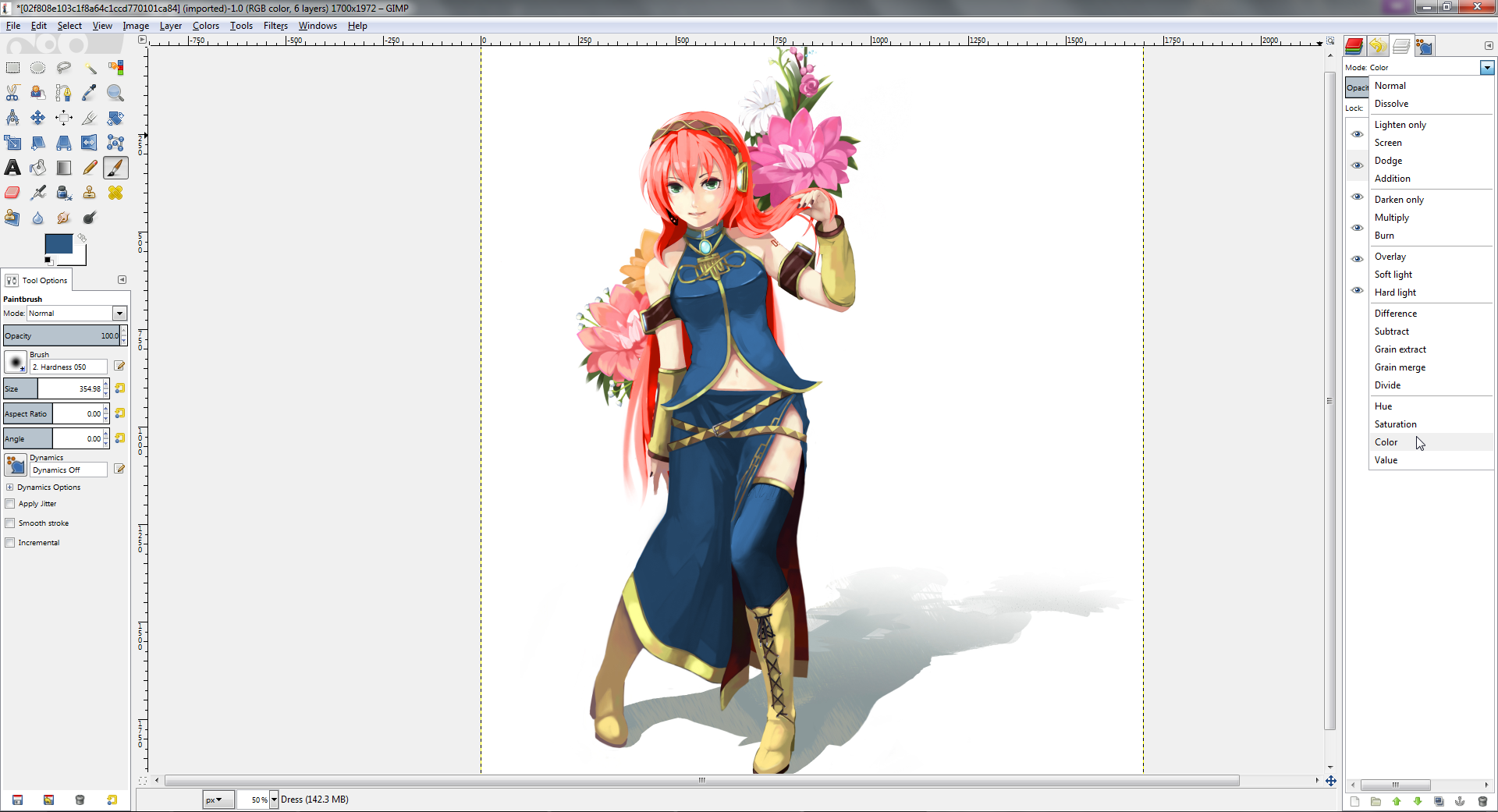Open the Colors menu

(x=206, y=26)
